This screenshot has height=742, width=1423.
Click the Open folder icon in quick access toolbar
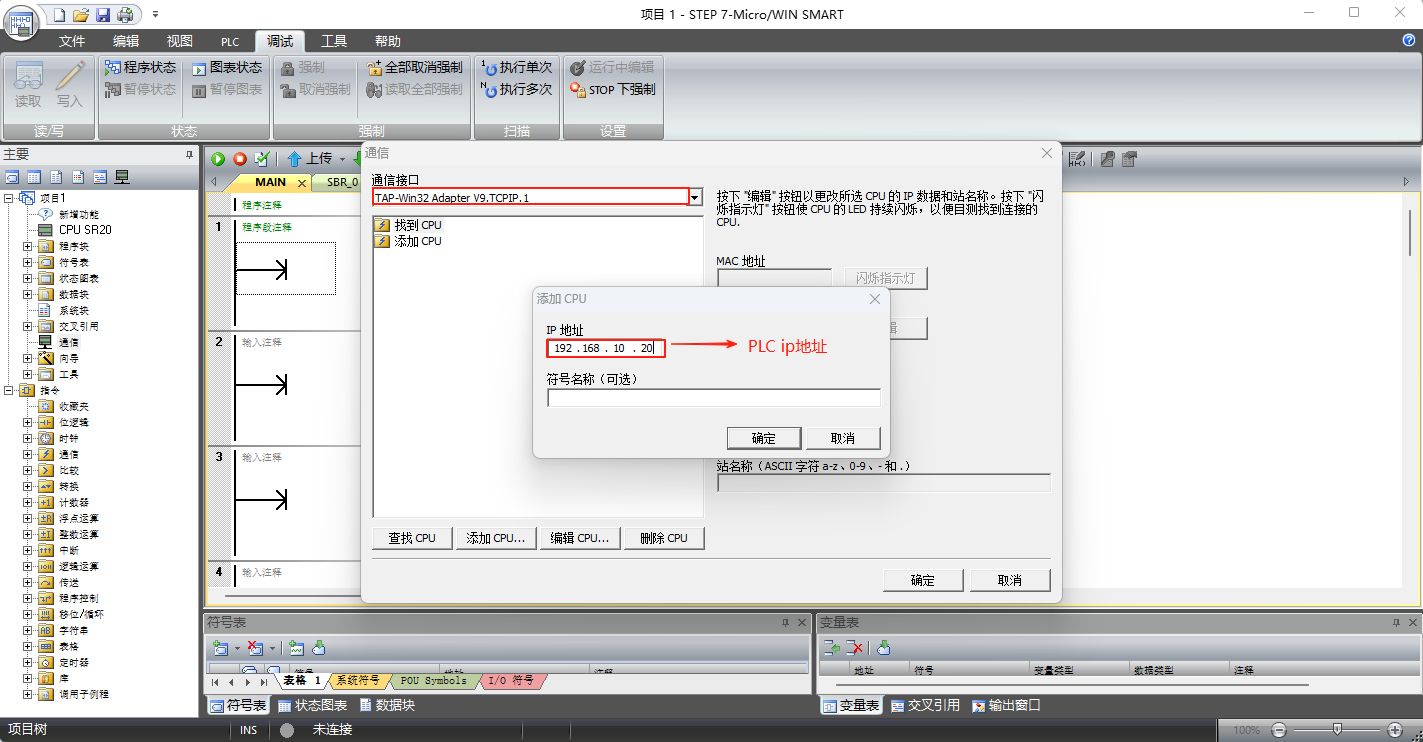81,15
